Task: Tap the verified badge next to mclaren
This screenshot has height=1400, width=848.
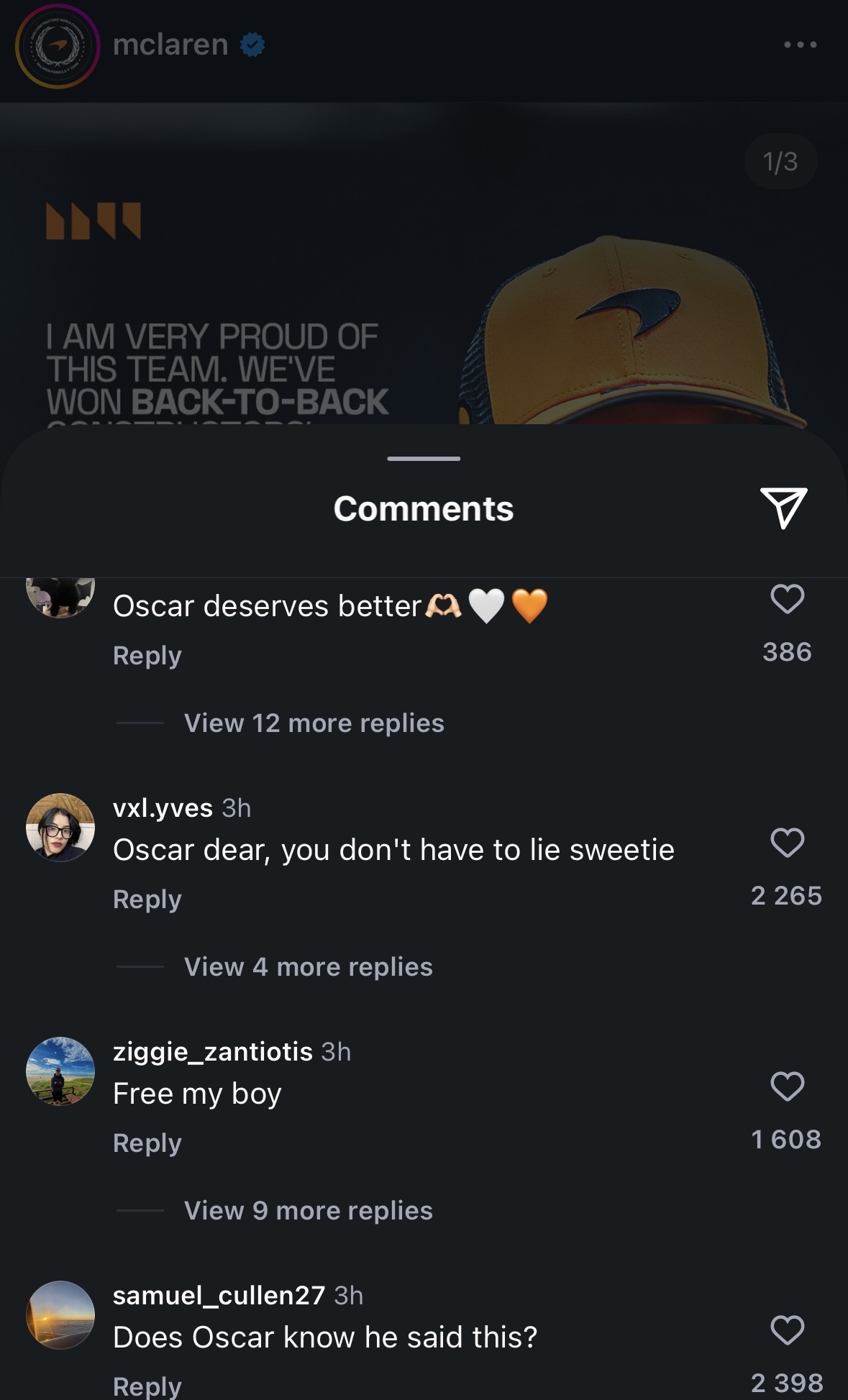Action: tap(252, 45)
